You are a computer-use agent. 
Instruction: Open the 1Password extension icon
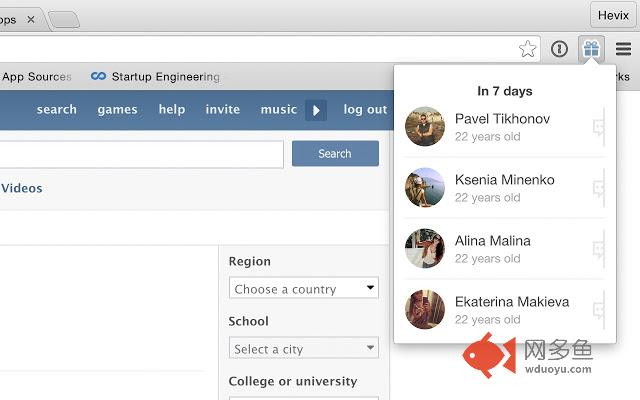pos(559,49)
